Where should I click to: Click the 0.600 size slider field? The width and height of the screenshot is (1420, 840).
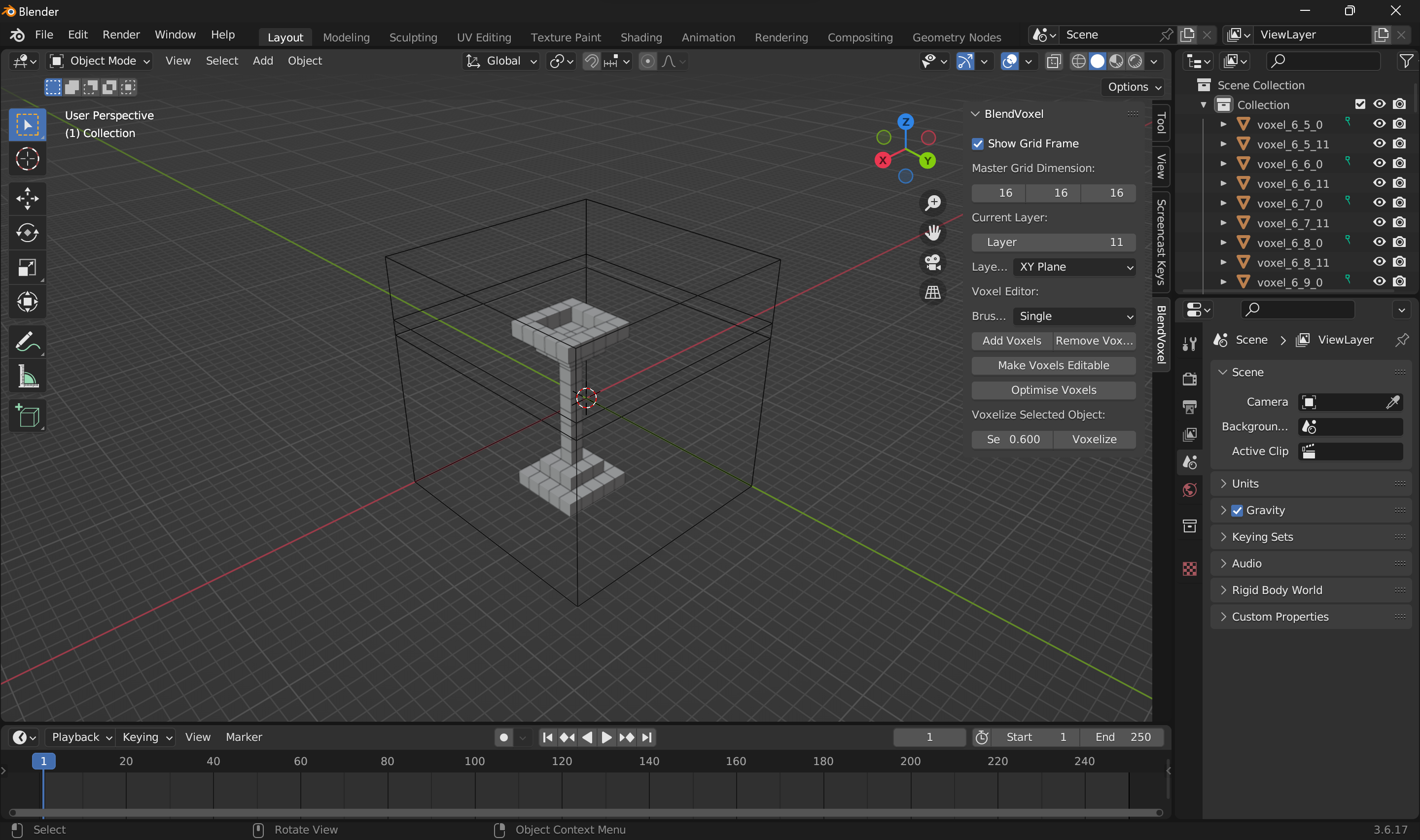tap(1012, 439)
